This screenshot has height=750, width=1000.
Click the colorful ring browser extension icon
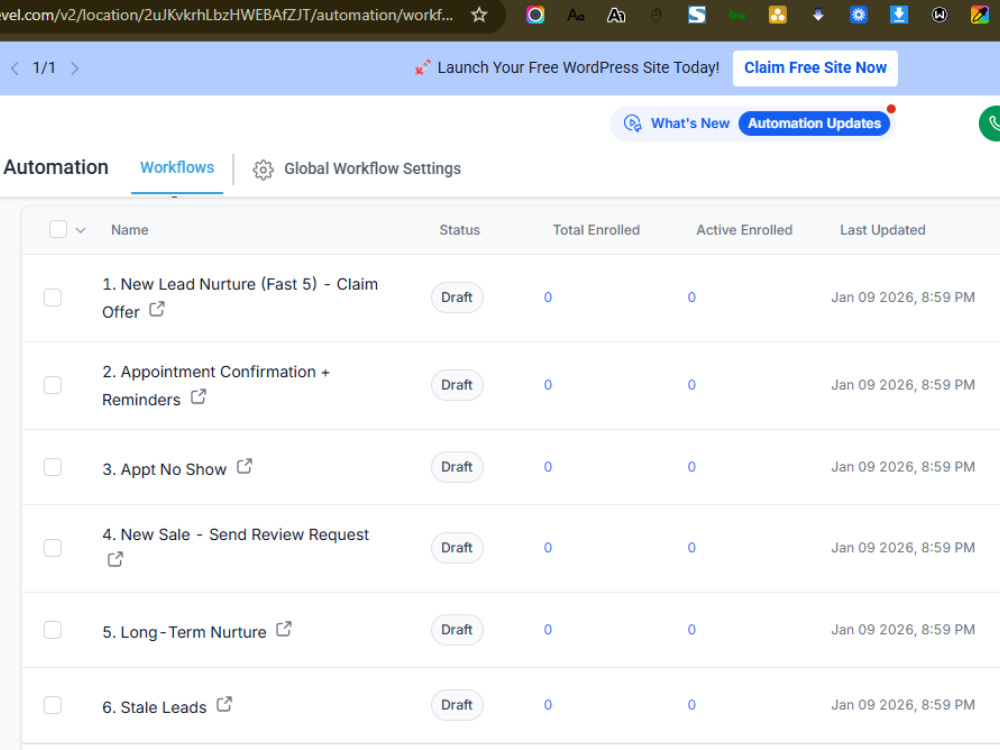tap(535, 15)
